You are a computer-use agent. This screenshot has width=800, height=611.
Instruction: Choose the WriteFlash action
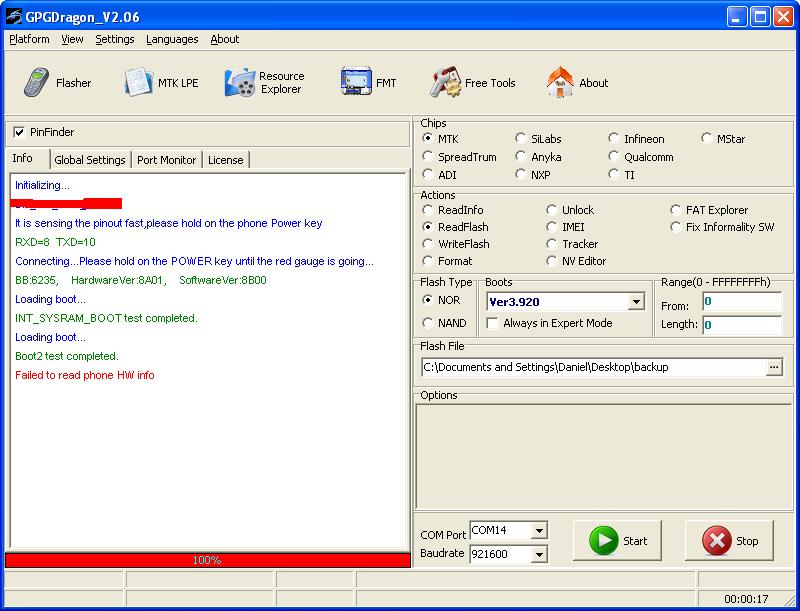click(x=428, y=244)
